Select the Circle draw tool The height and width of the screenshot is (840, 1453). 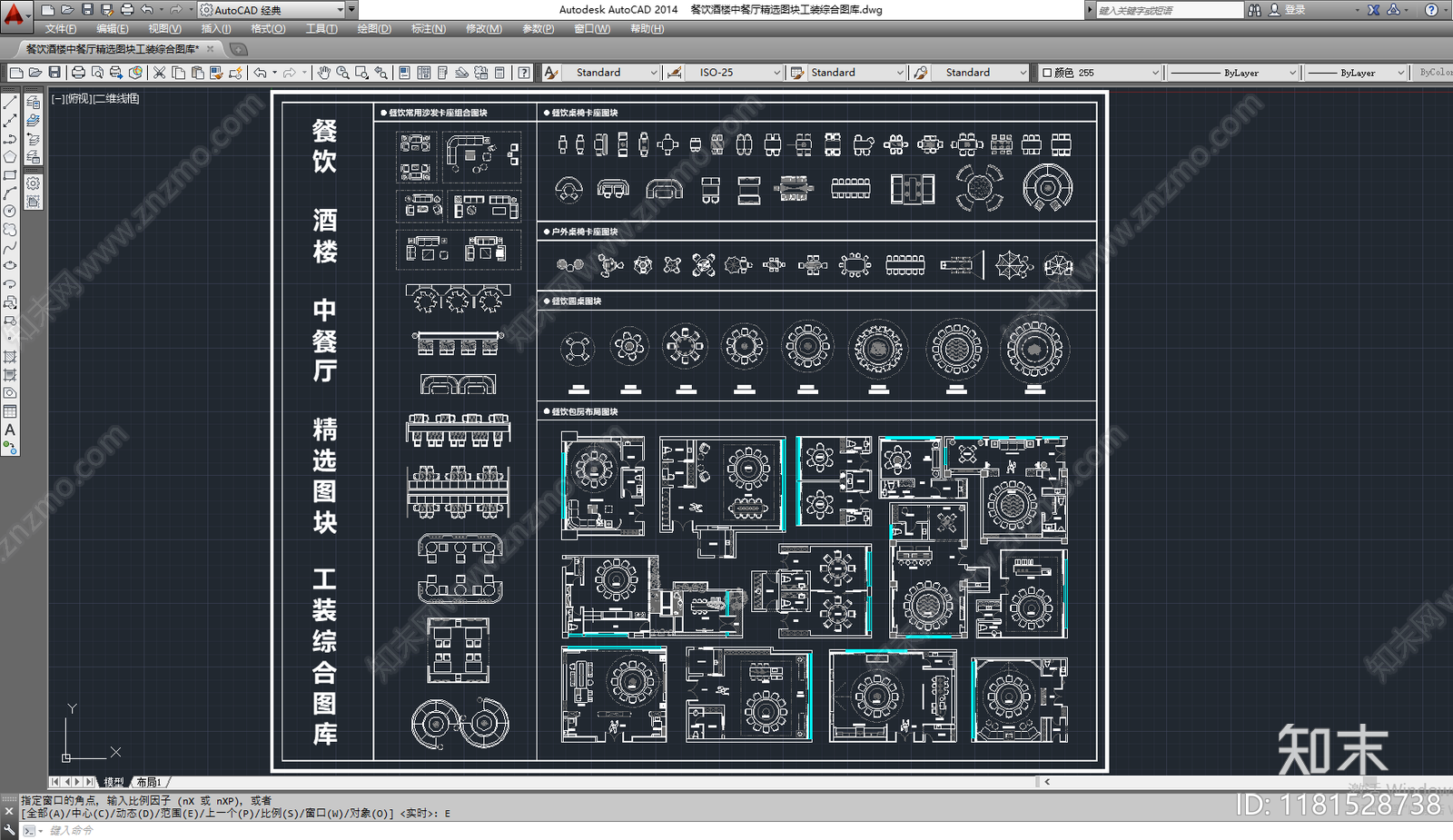coord(10,212)
